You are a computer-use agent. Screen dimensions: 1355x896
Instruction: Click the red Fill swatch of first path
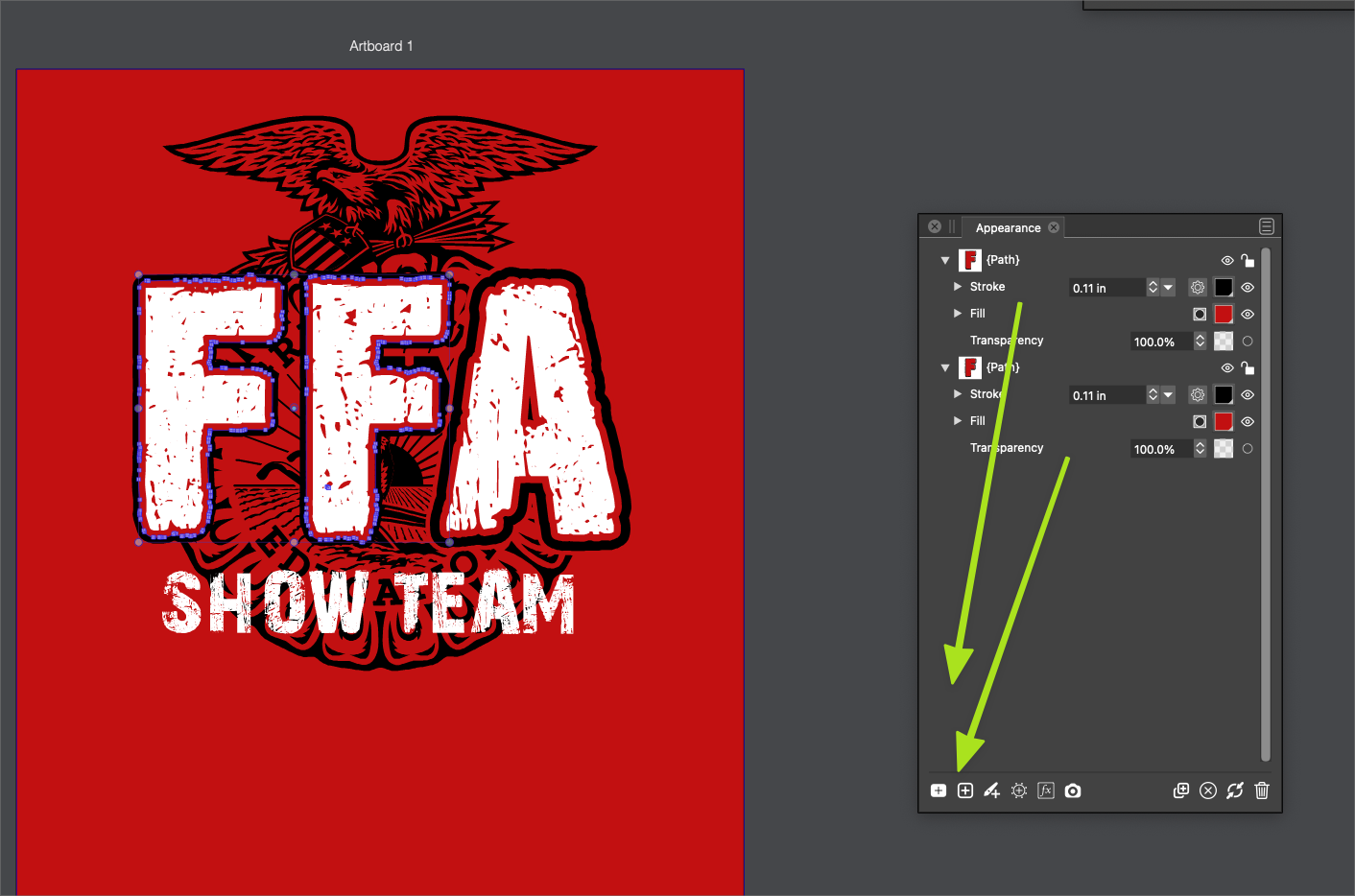point(1224,315)
